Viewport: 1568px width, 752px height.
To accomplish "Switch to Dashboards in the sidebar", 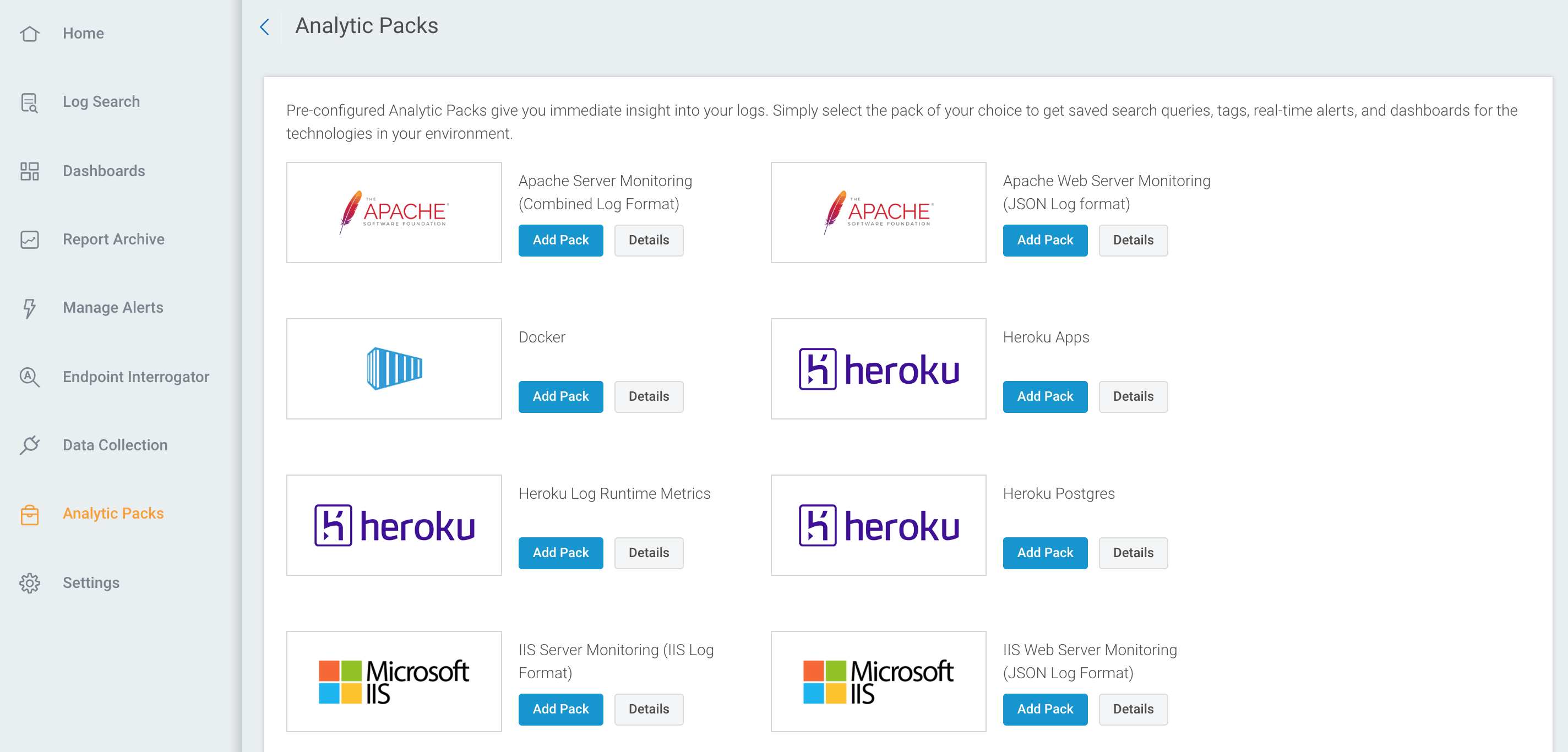I will coord(104,171).
